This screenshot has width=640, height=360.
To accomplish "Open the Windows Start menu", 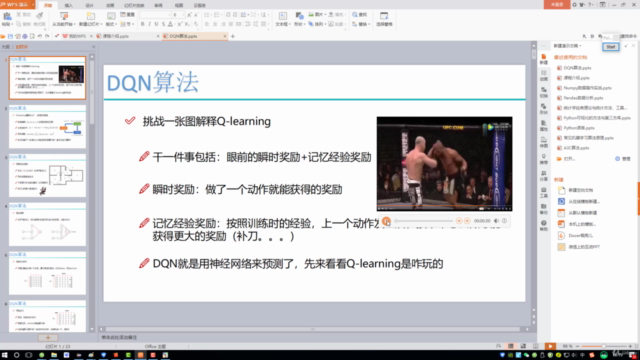I will (4, 355).
